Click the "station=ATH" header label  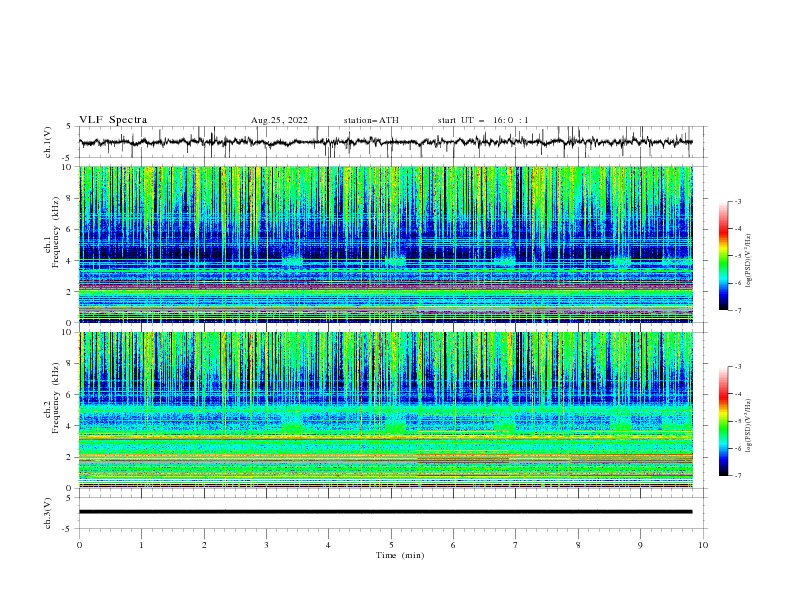click(x=371, y=120)
